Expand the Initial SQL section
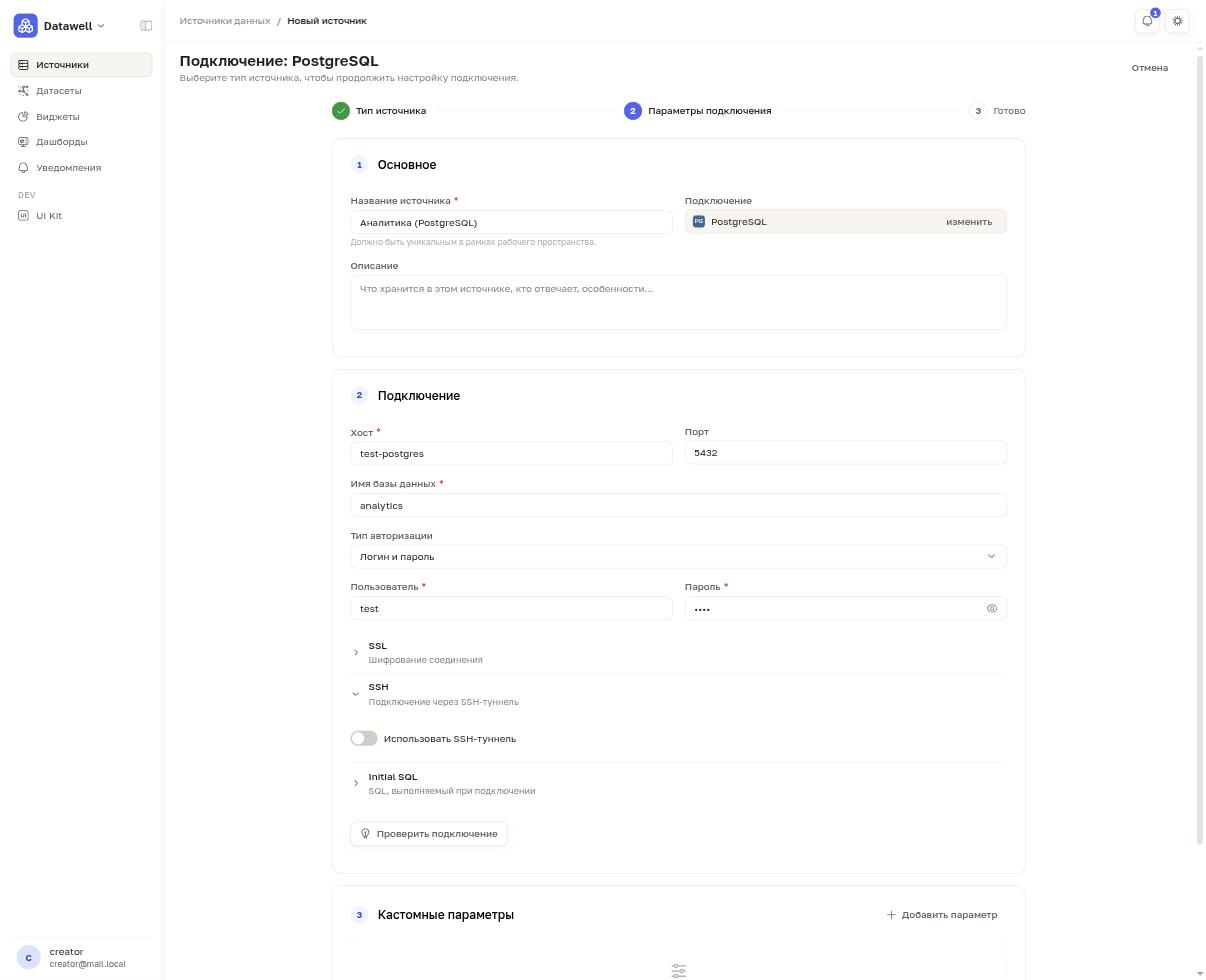The height and width of the screenshot is (980, 1206). click(x=678, y=783)
